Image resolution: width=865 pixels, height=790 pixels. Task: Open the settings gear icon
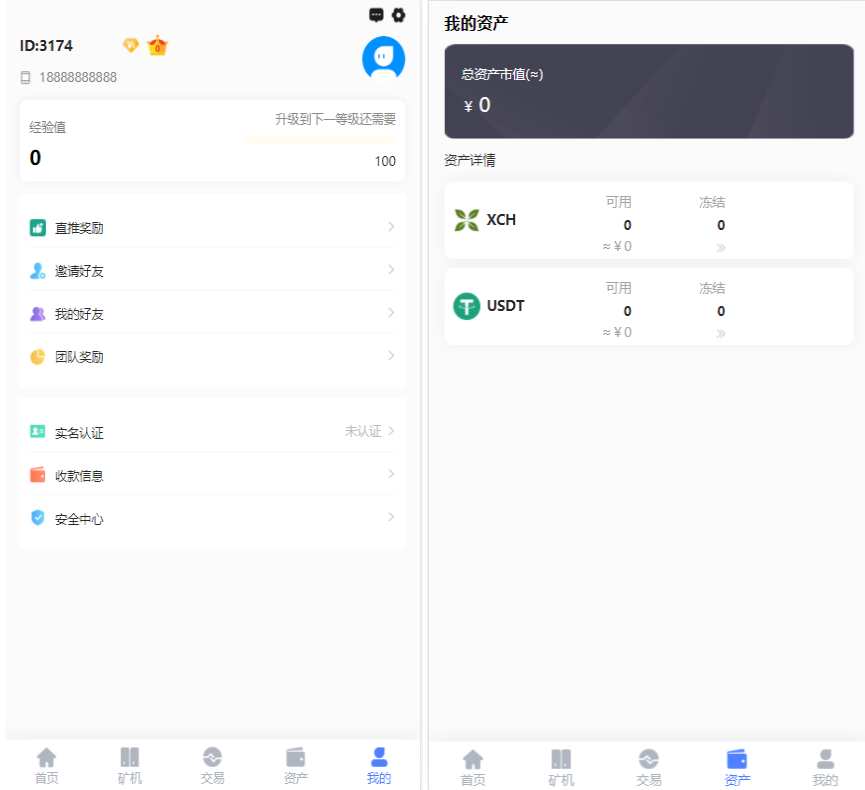pos(400,14)
